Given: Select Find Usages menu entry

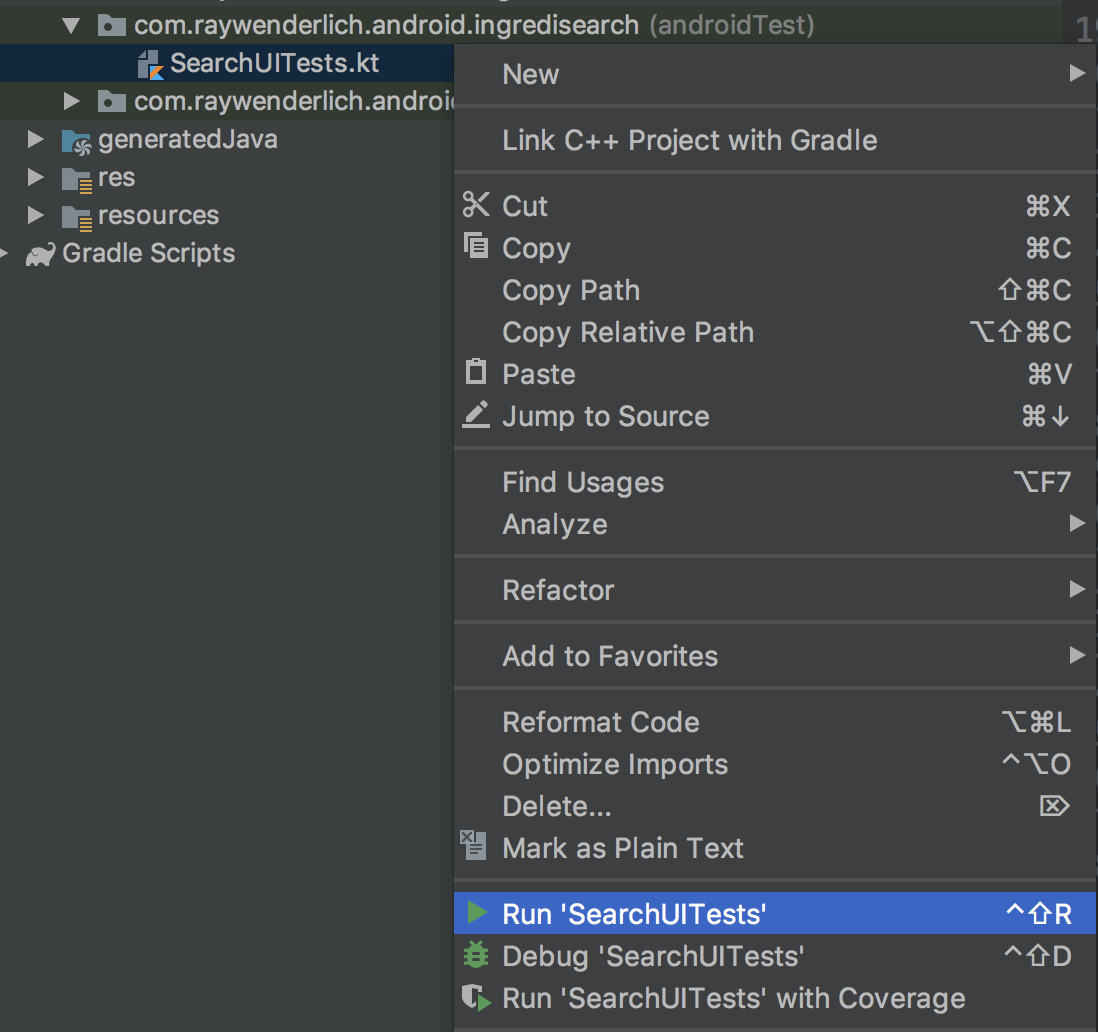Looking at the screenshot, I should pos(583,483).
